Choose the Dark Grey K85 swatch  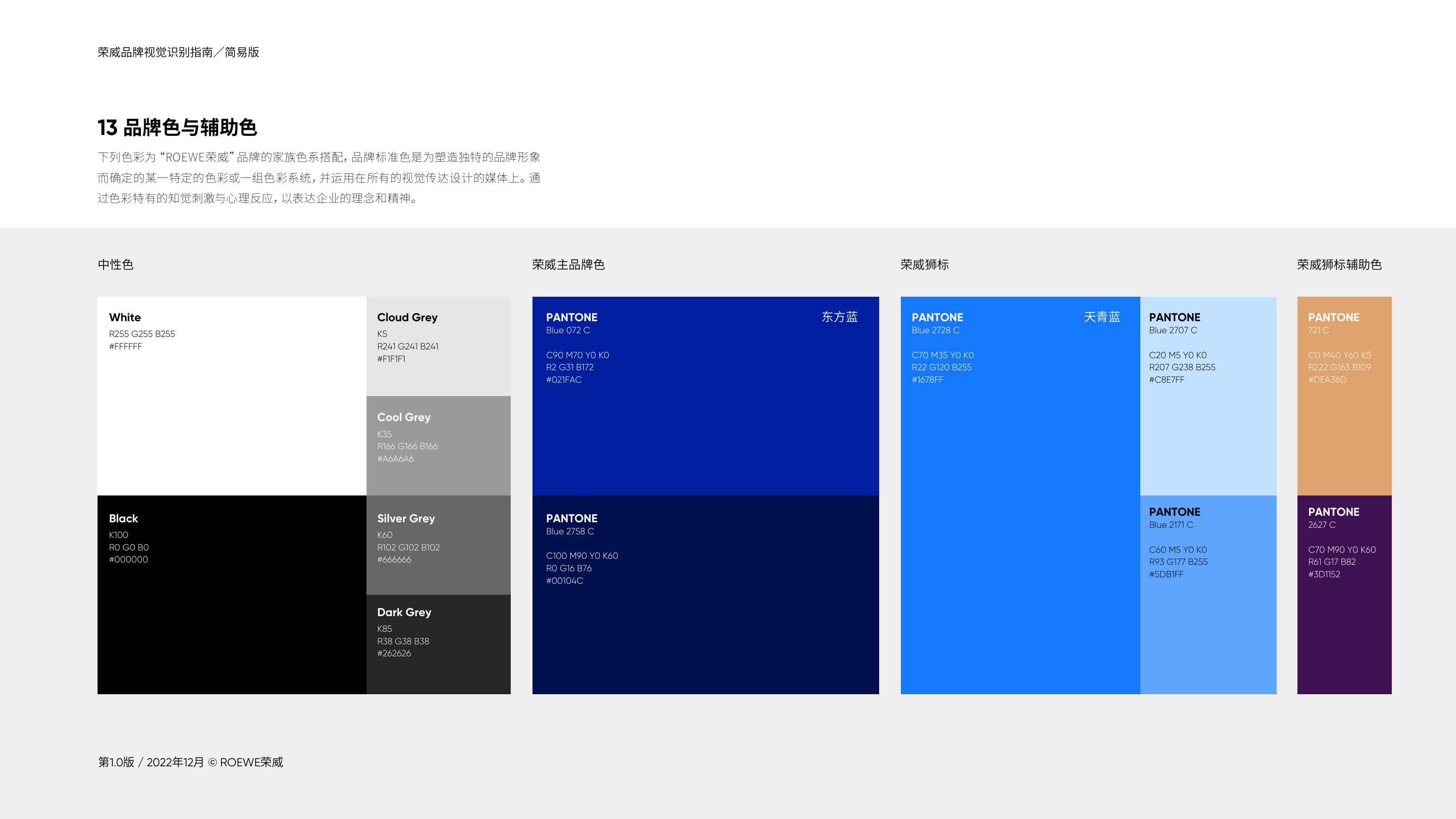439,644
